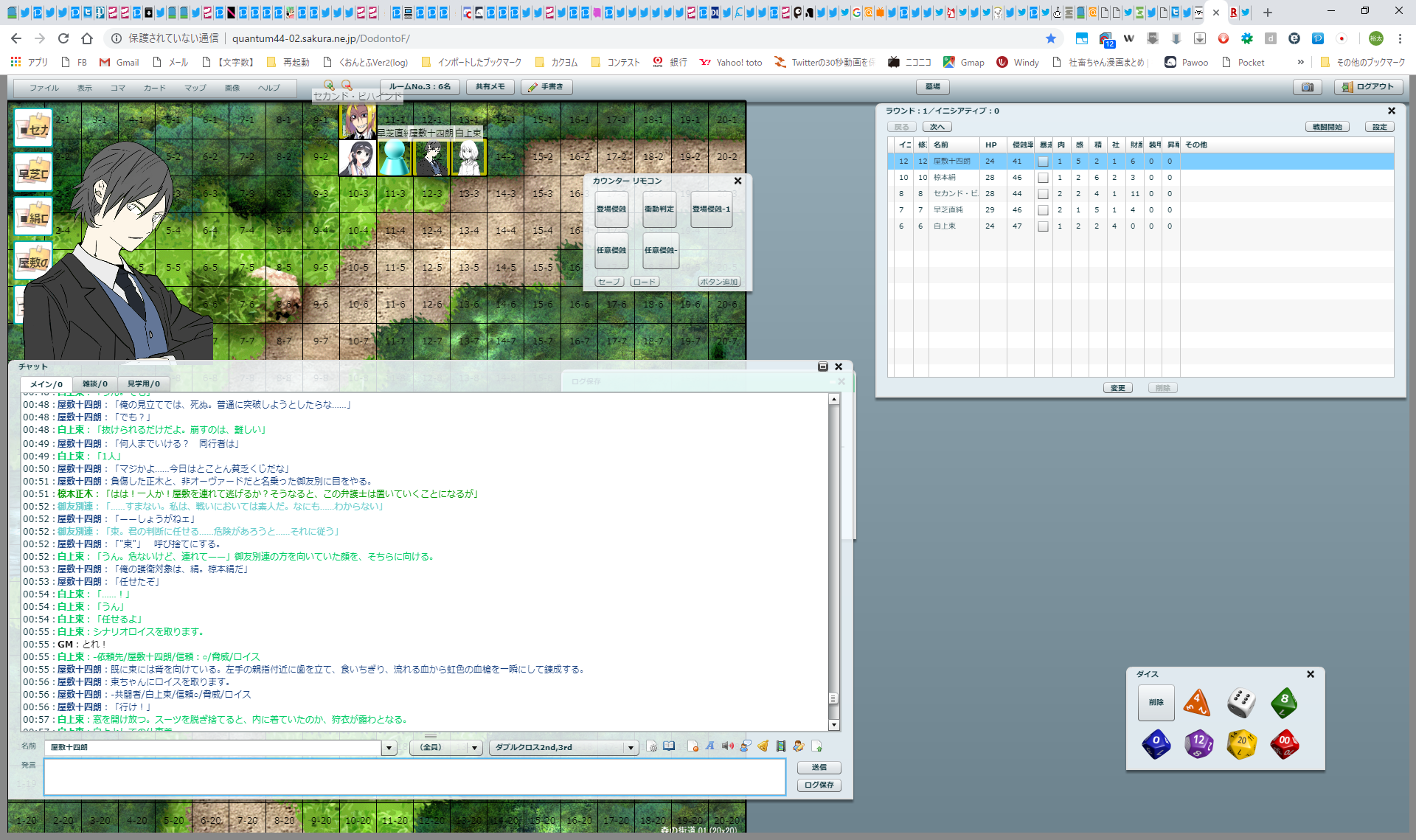Image resolution: width=1416 pixels, height=840 pixels.
Task: Expand the character name dropdown arrow
Action: (x=389, y=748)
